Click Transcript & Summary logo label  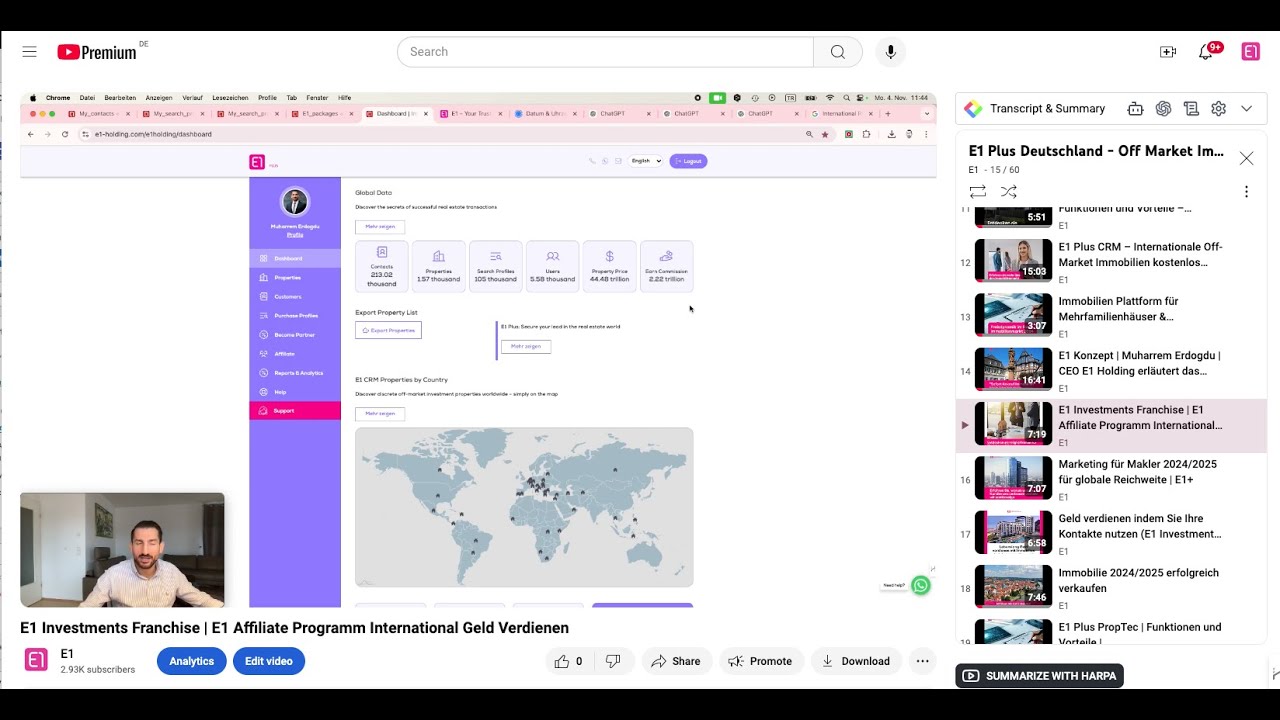(1035, 109)
